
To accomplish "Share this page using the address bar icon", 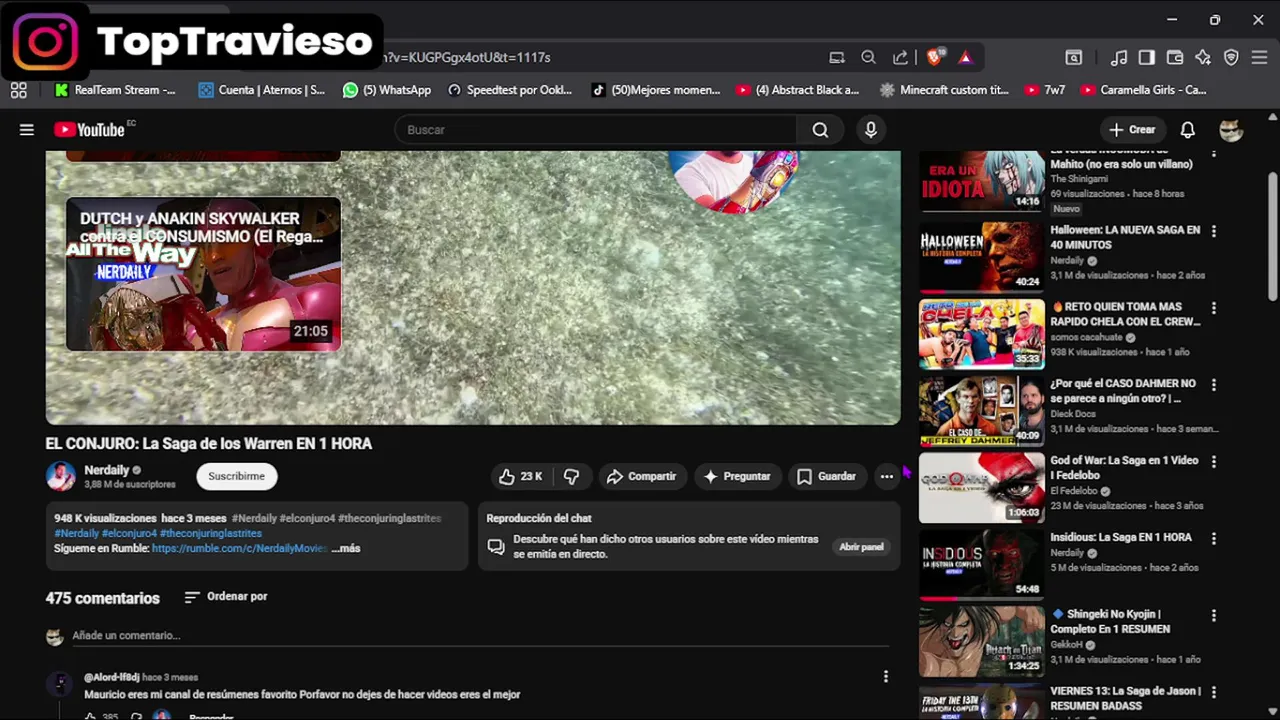I will (x=901, y=57).
